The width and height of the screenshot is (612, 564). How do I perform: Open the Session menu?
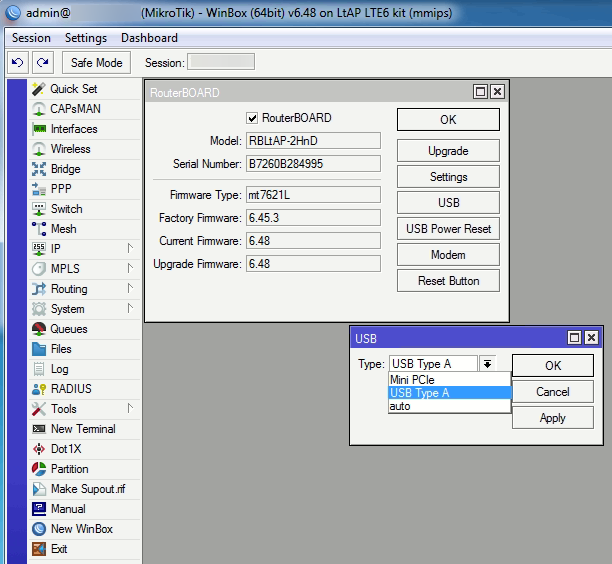pos(31,38)
